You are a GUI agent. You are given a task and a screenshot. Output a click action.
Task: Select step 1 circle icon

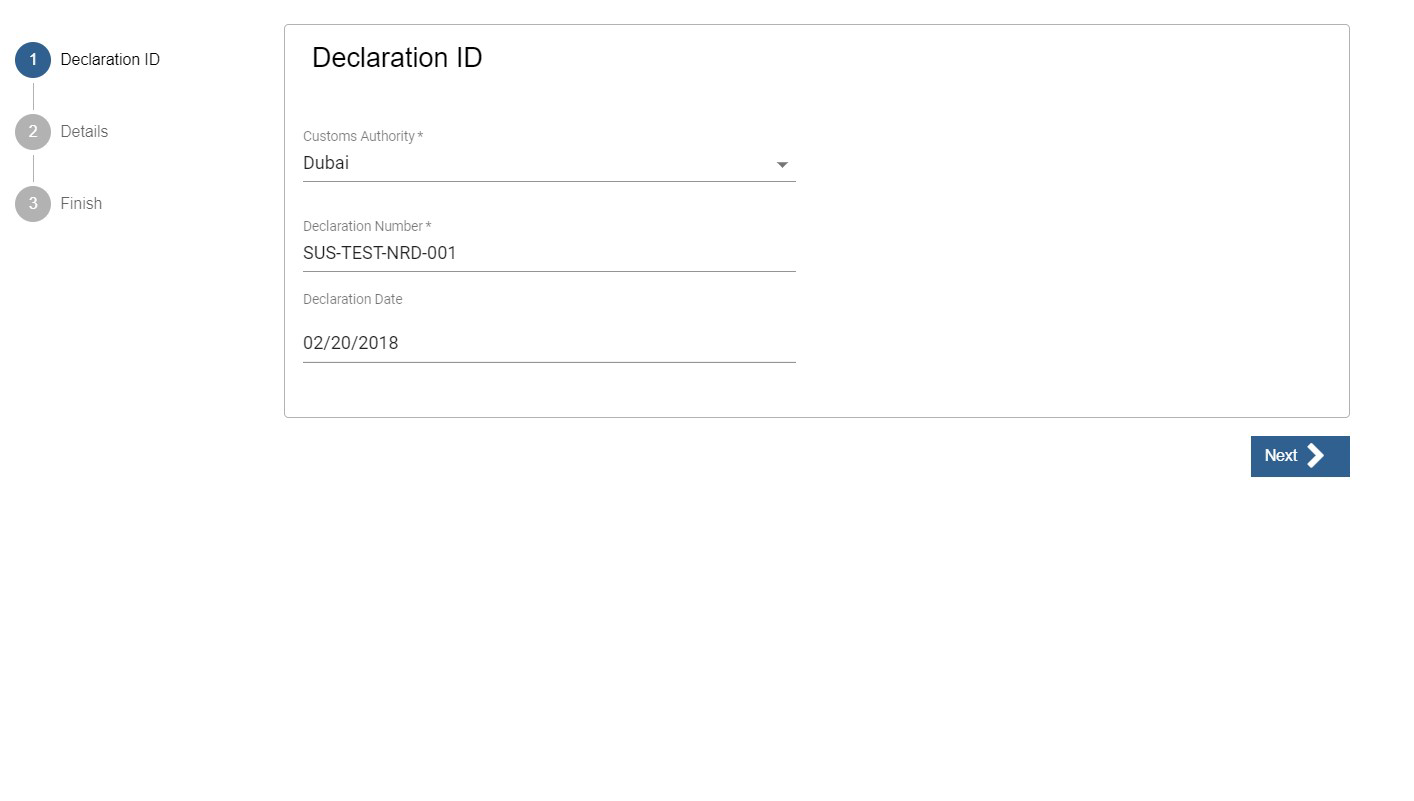(x=33, y=60)
